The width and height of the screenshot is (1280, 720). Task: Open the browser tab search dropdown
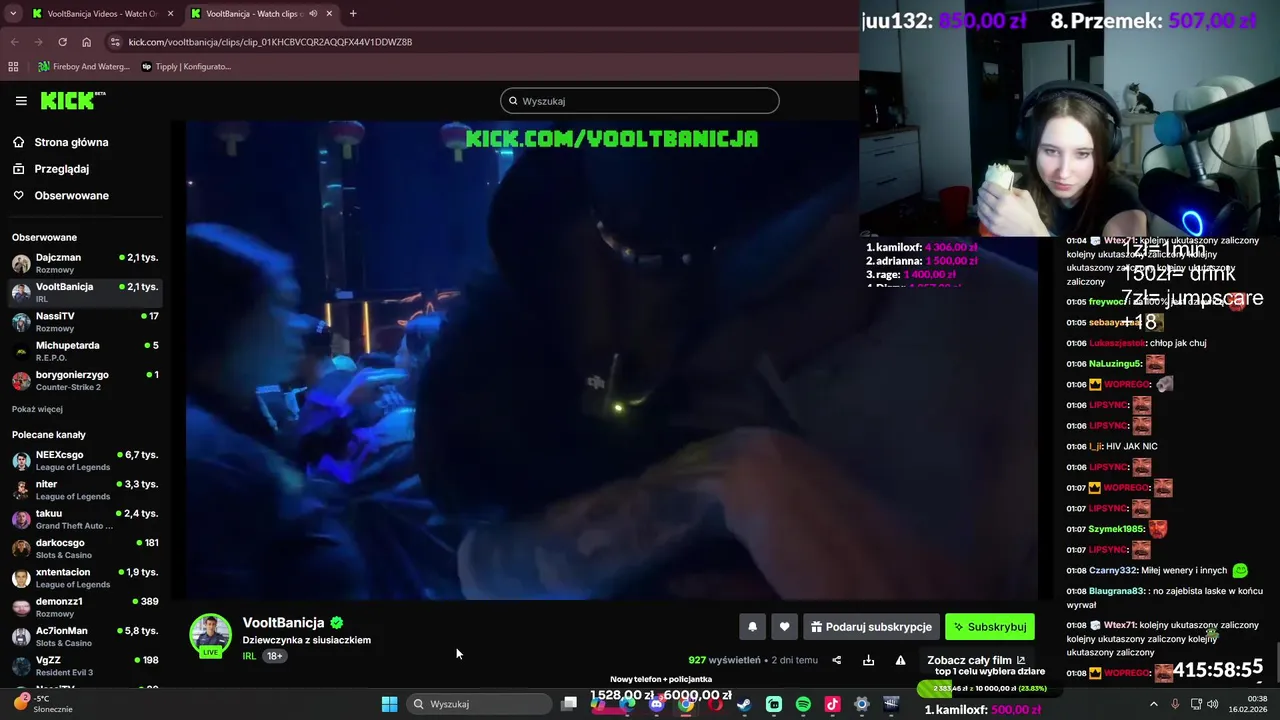tap(13, 14)
